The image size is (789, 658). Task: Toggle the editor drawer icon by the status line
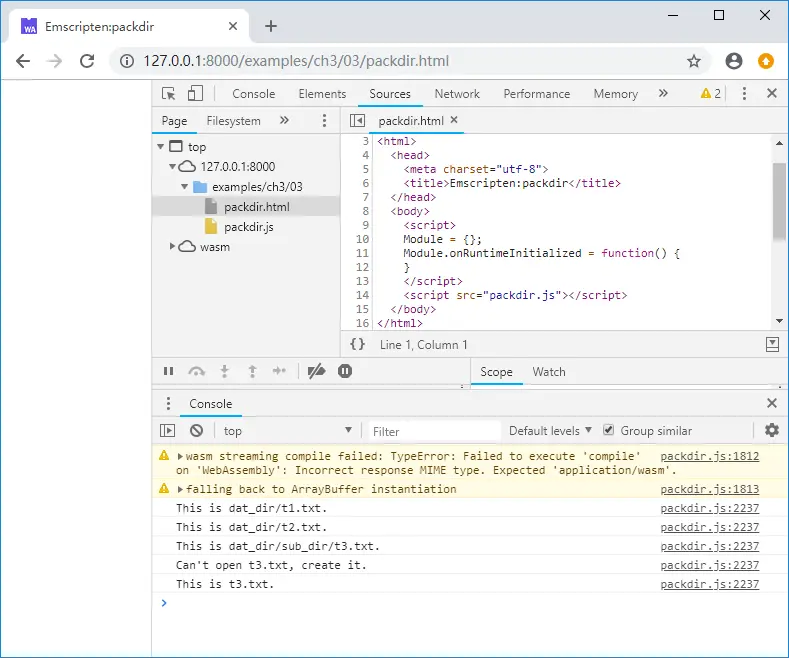(x=772, y=345)
